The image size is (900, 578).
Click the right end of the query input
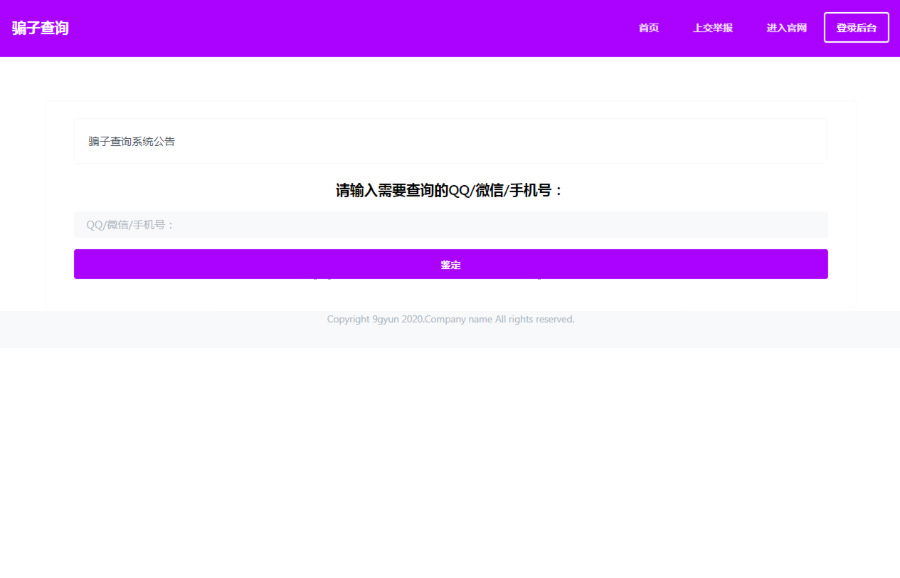point(800,225)
